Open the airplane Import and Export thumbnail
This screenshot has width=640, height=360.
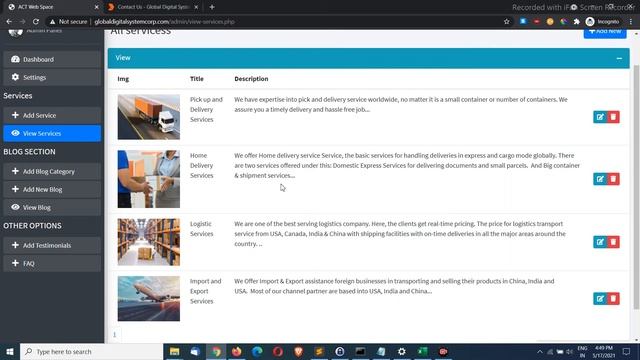[x=149, y=298]
